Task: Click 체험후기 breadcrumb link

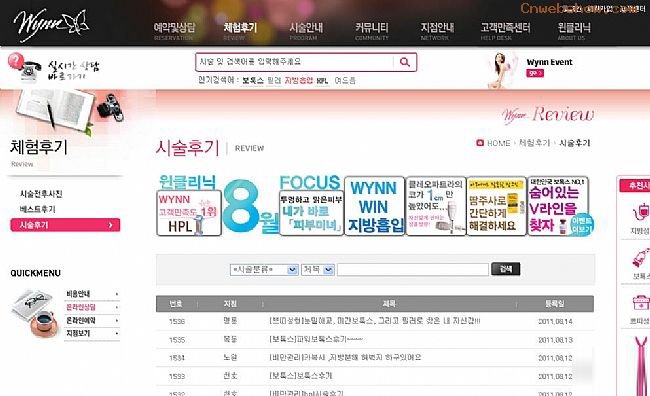Action: pyautogui.click(x=534, y=143)
